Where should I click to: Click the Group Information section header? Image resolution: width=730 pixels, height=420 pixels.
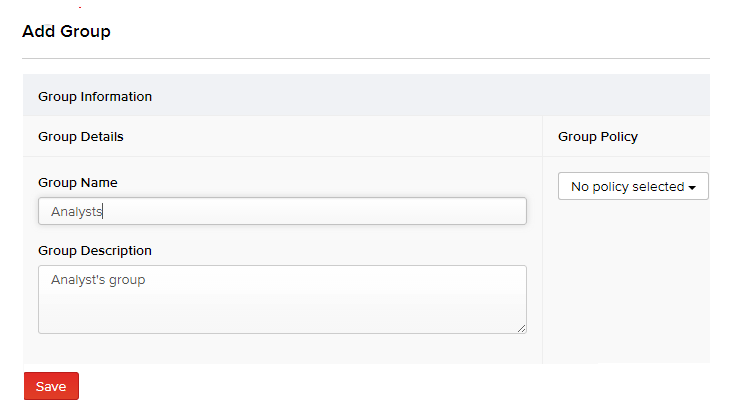pyautogui.click(x=95, y=97)
